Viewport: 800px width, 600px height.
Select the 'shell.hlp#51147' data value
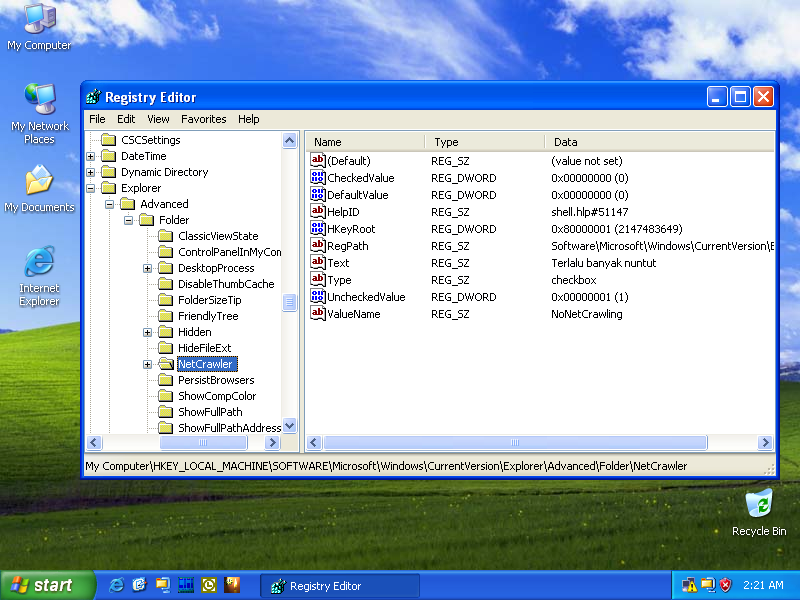click(589, 212)
